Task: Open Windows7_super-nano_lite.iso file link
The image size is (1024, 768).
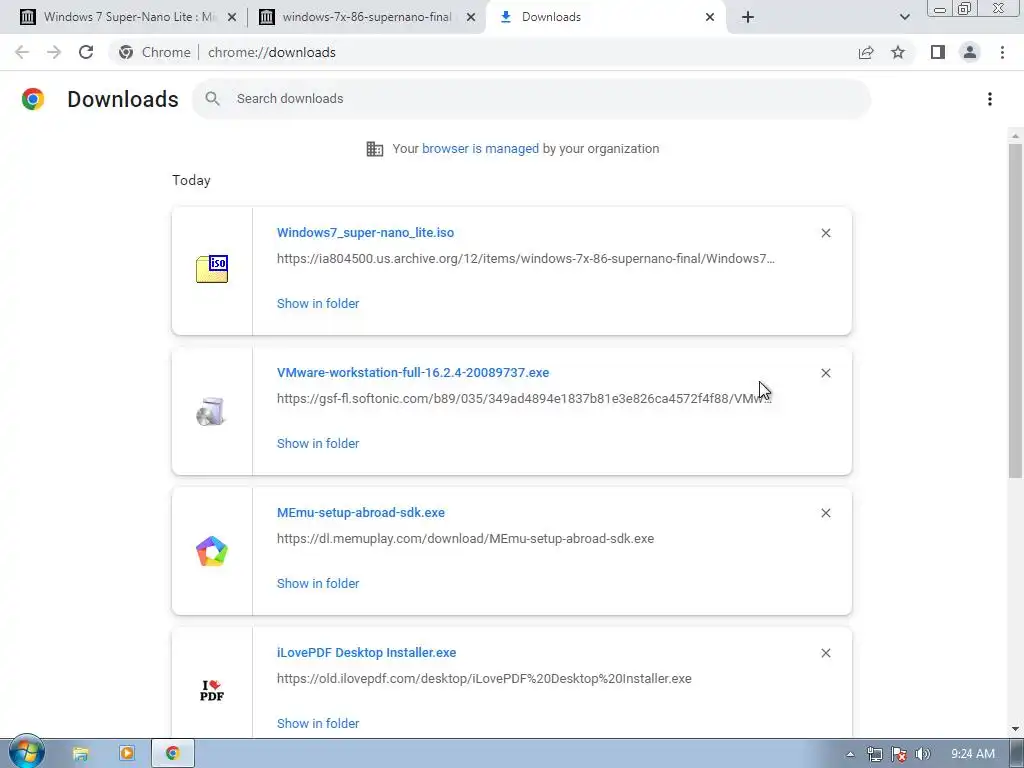Action: pyautogui.click(x=365, y=232)
